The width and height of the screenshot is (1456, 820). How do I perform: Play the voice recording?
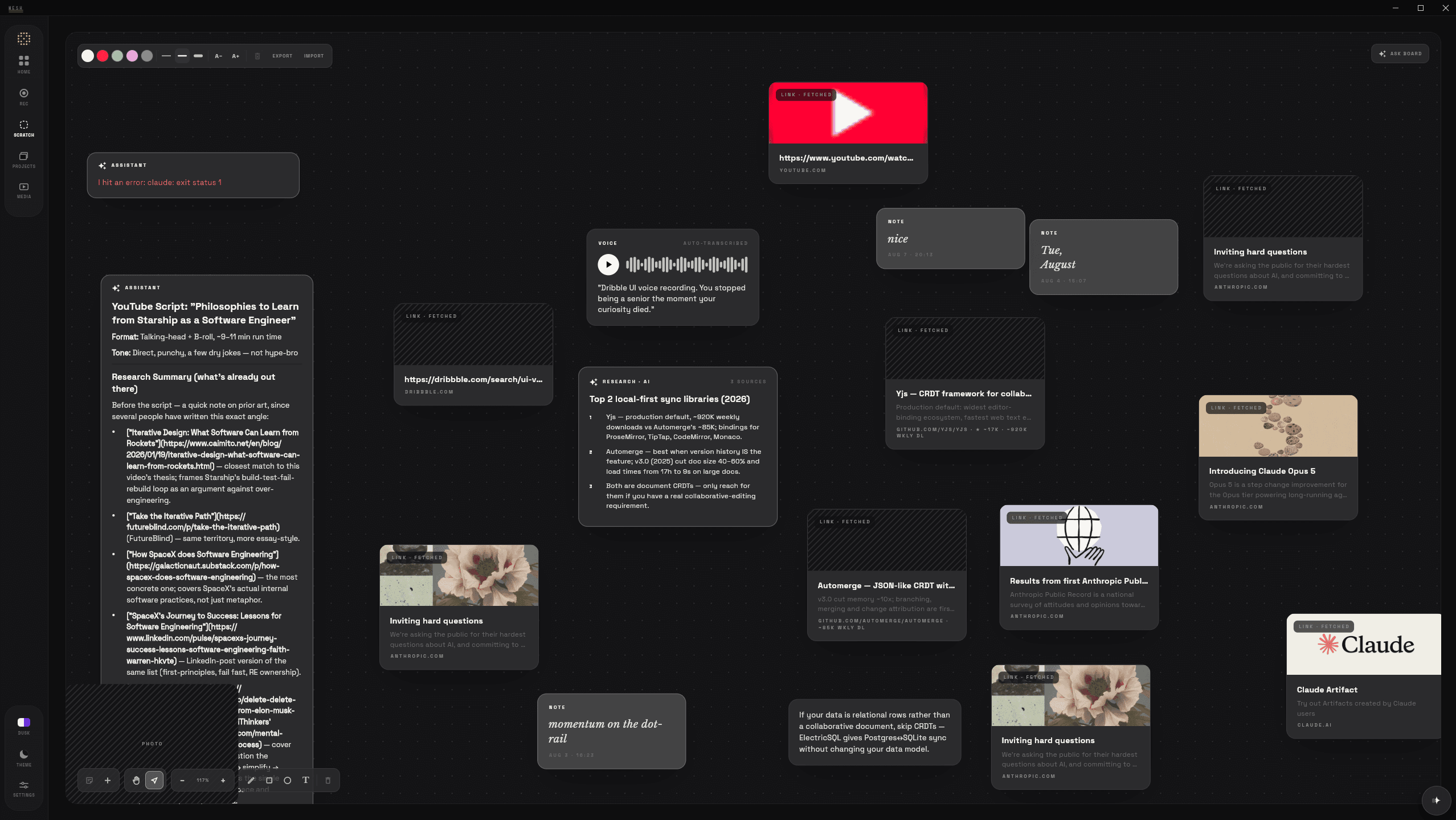(x=608, y=264)
